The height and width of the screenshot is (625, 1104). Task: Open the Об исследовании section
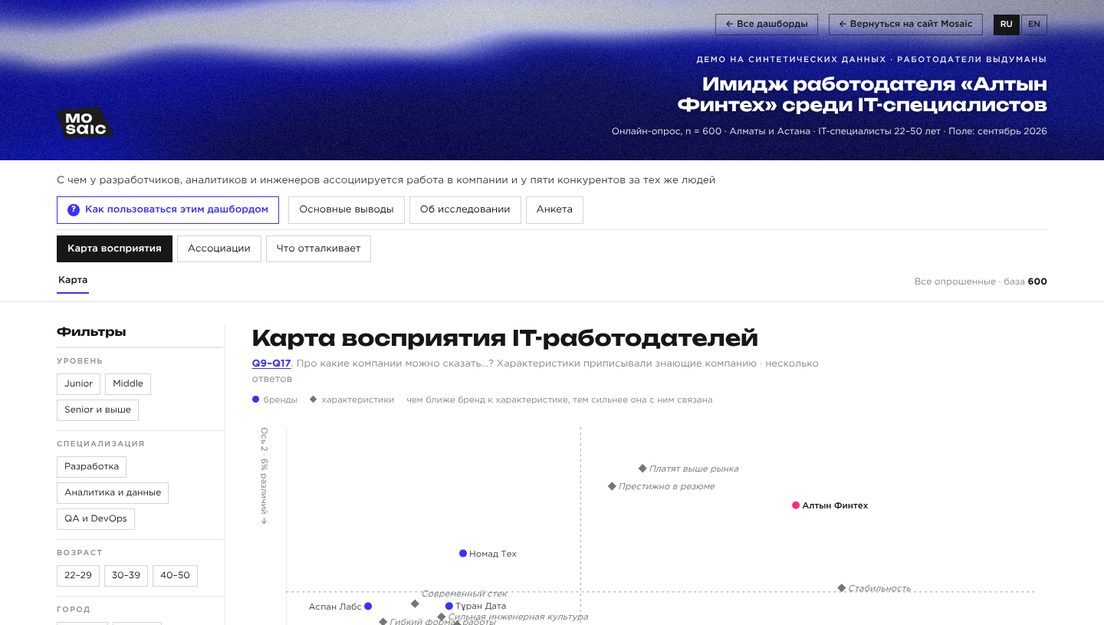465,210
